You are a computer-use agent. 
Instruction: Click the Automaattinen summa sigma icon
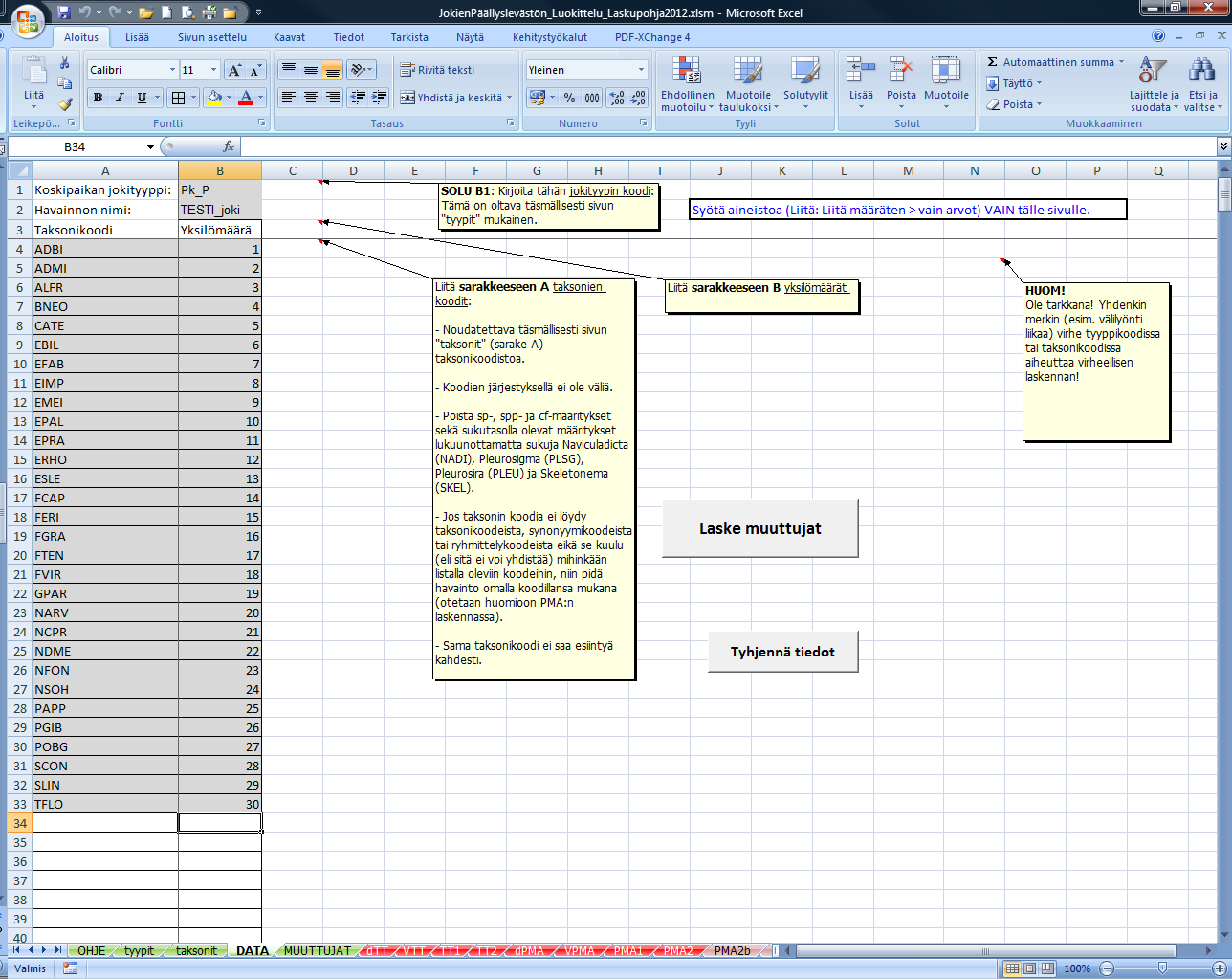993,62
